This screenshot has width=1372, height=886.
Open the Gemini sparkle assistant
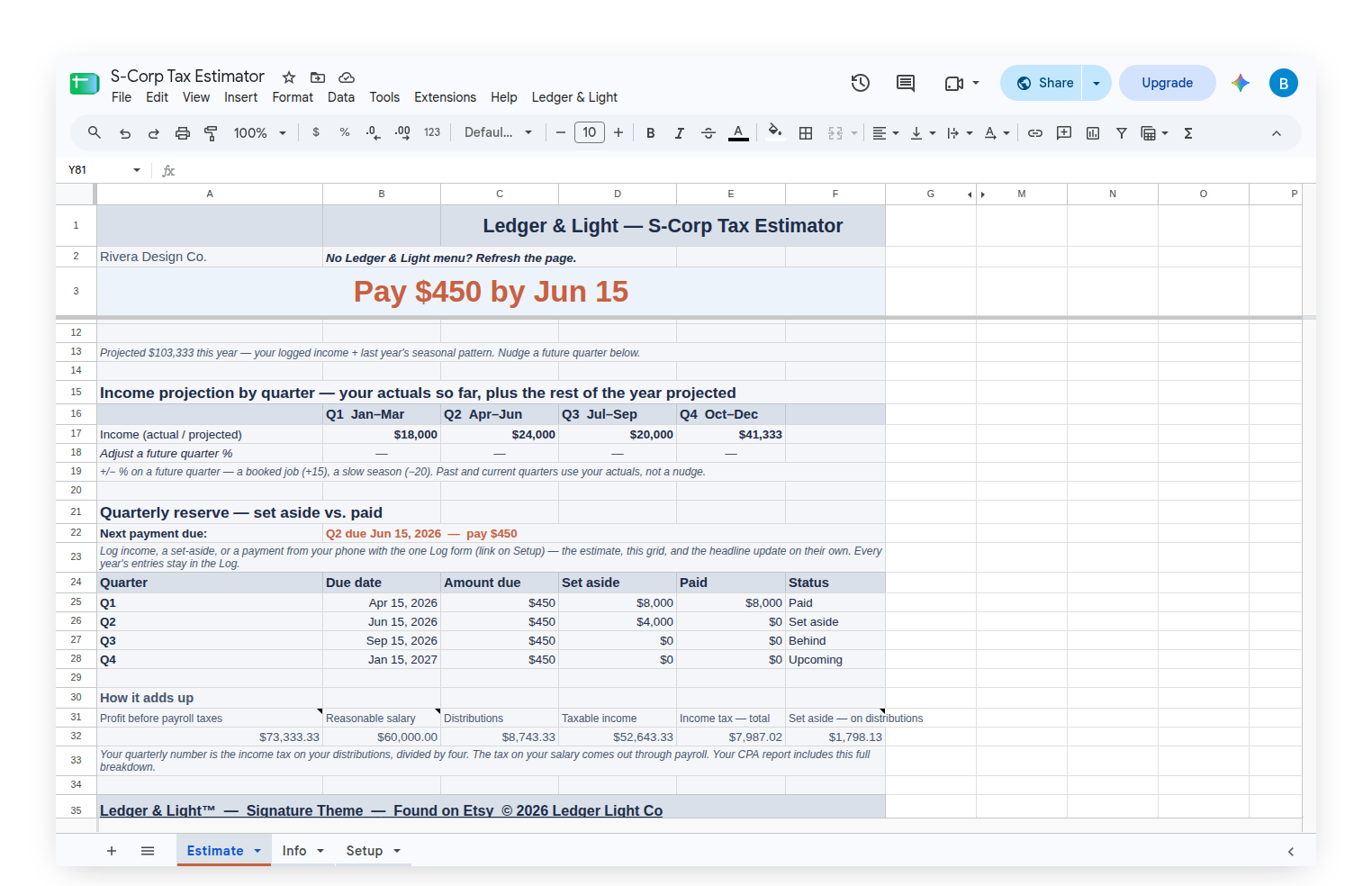click(1241, 83)
